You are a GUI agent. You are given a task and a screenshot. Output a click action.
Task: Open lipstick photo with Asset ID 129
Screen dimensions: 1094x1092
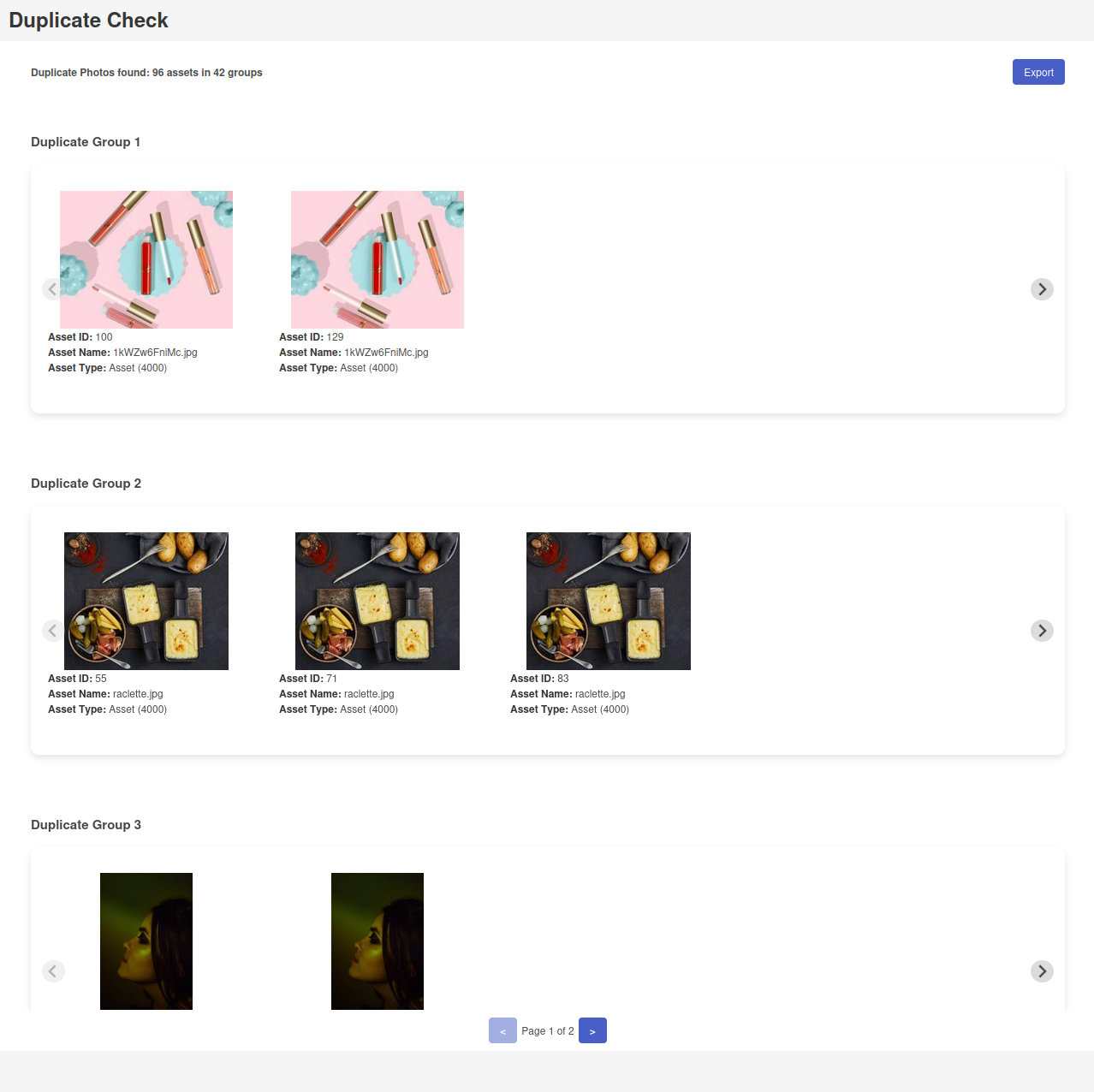(378, 259)
